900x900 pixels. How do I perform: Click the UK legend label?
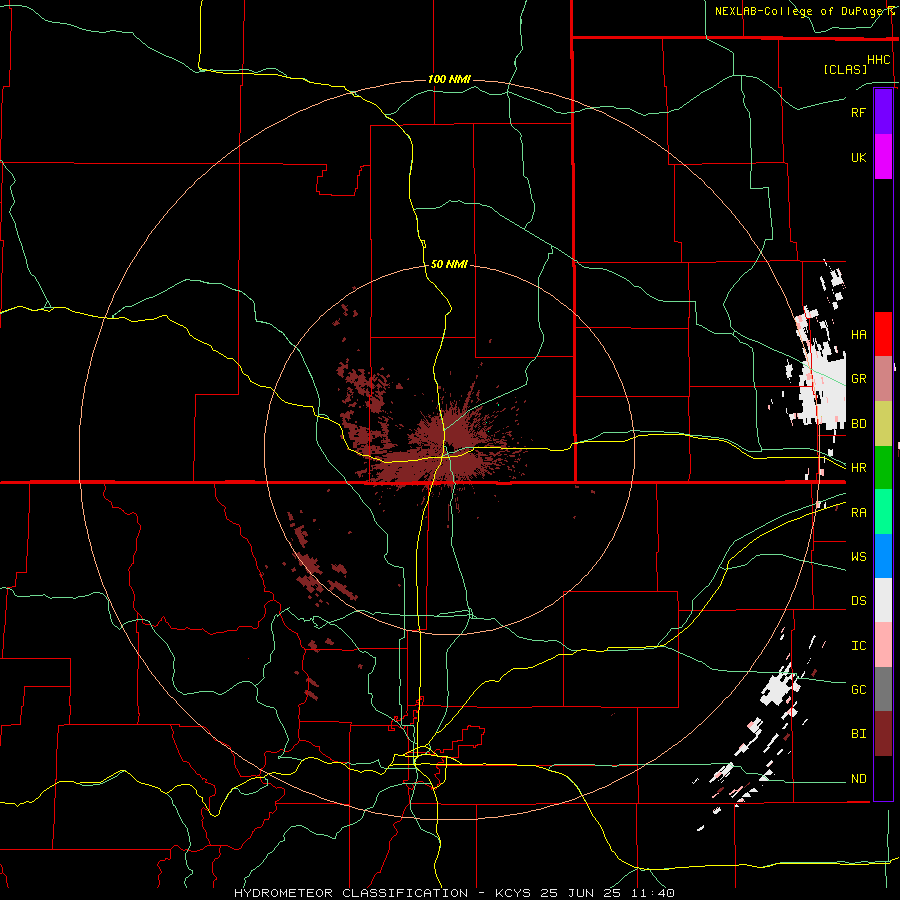point(858,157)
